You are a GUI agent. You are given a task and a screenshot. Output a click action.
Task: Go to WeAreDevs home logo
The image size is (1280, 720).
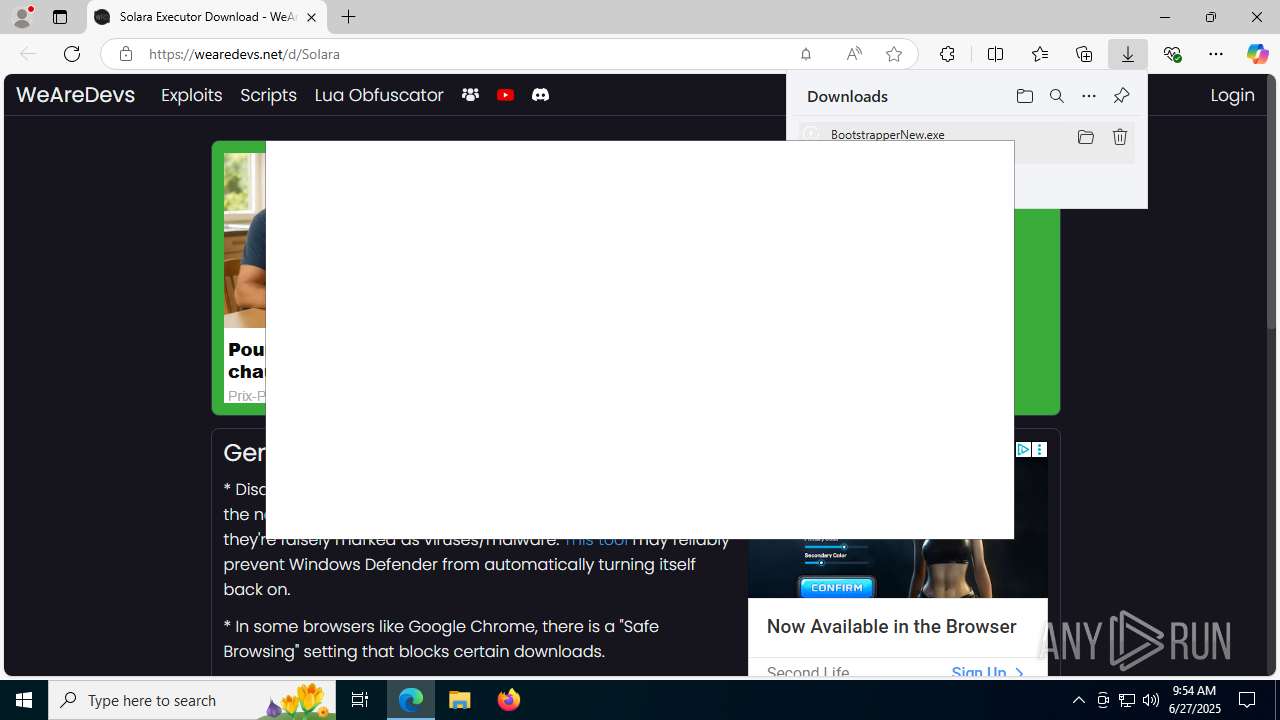click(x=75, y=95)
